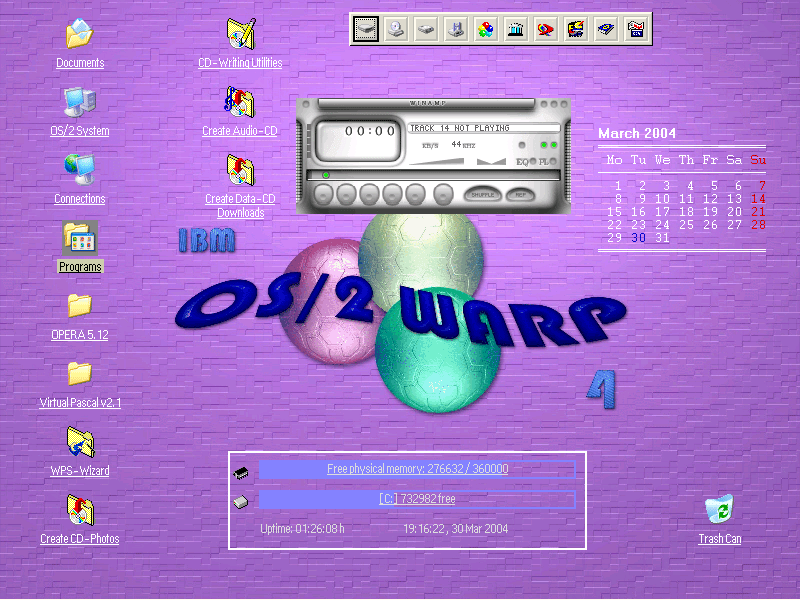Open the Trash Can icon
This screenshot has width=800, height=600.
[x=719, y=510]
